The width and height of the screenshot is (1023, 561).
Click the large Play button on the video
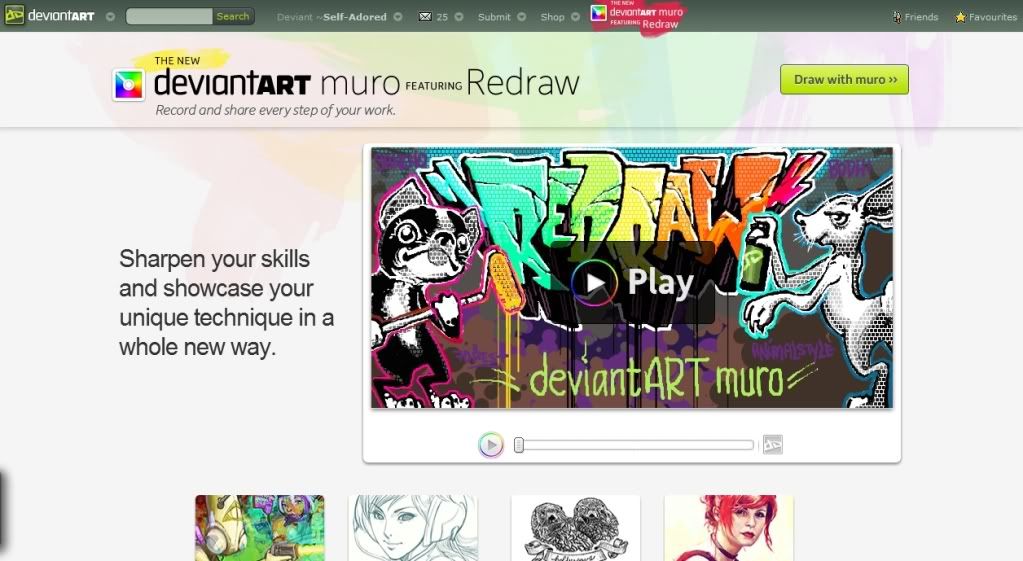click(x=631, y=282)
